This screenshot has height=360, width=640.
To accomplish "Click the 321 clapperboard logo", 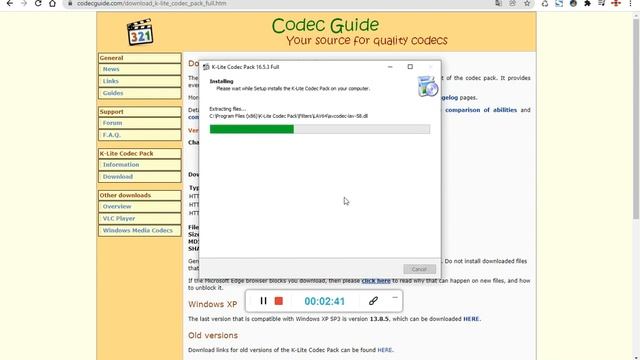I will coord(140,32).
